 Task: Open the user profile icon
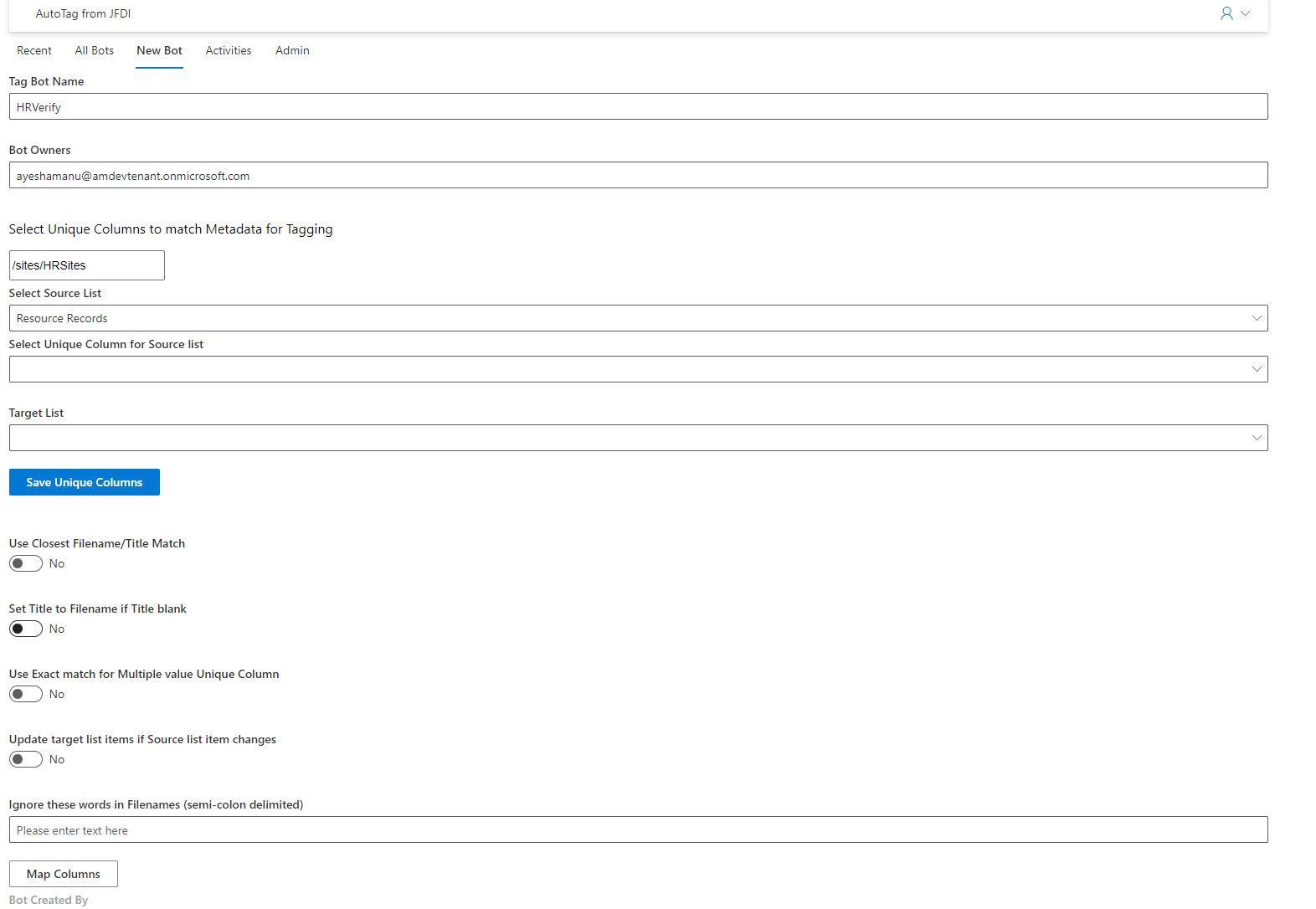coord(1226,13)
